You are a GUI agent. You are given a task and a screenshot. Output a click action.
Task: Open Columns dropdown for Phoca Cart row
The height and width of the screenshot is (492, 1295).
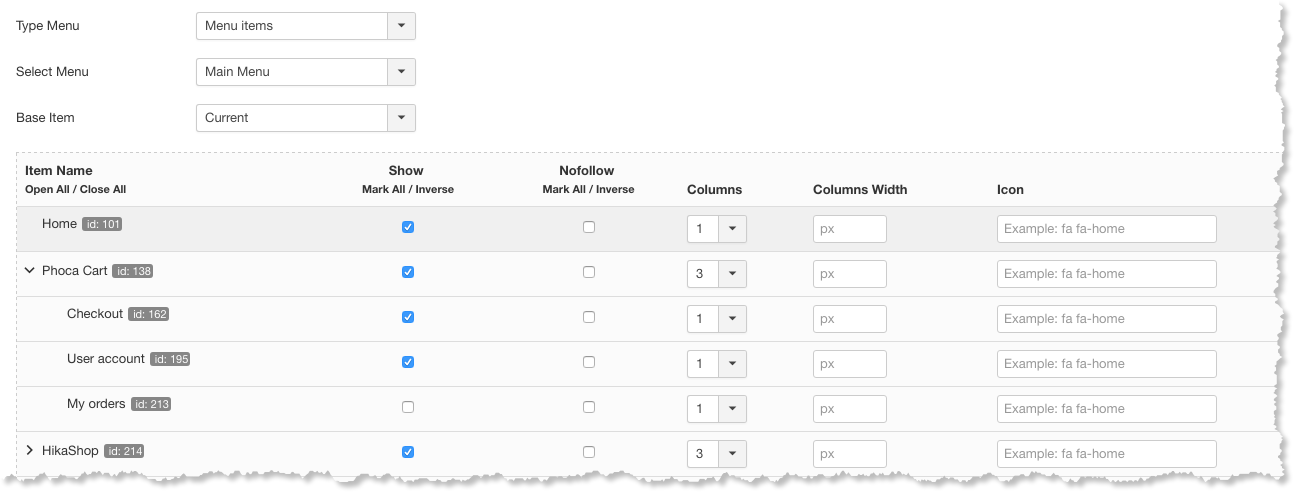[x=732, y=274]
